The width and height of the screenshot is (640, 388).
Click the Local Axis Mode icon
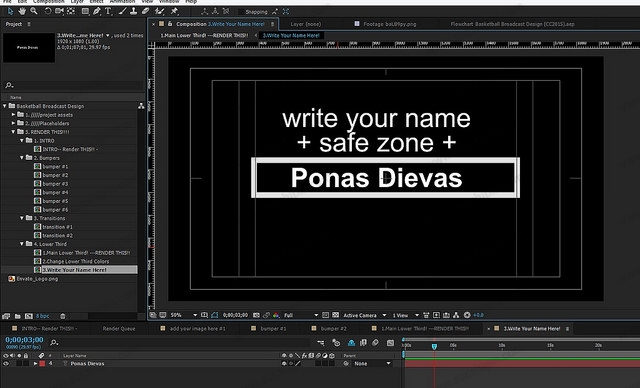coord(204,11)
